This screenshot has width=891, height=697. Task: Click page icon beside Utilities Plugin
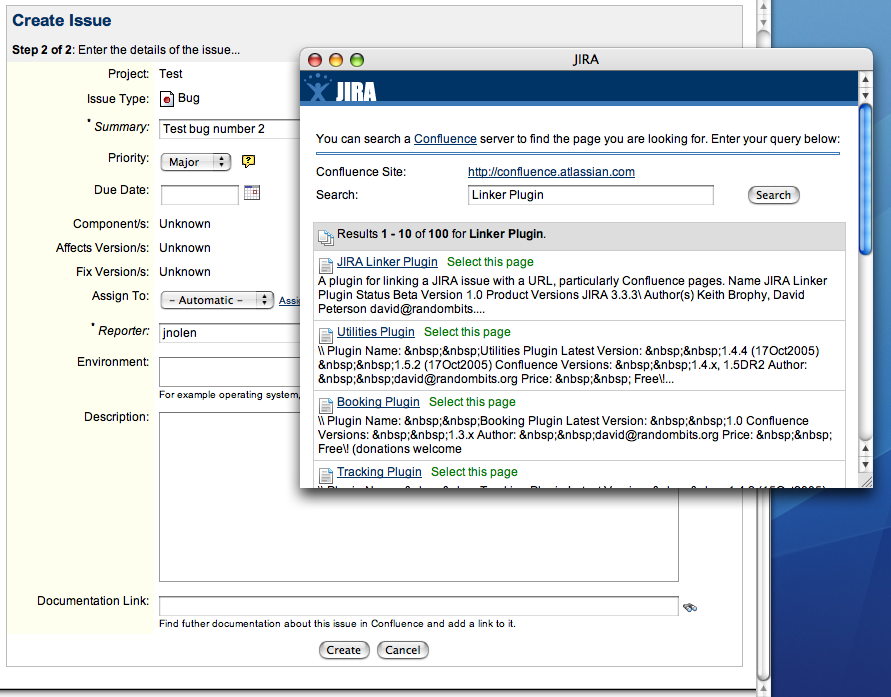click(326, 335)
